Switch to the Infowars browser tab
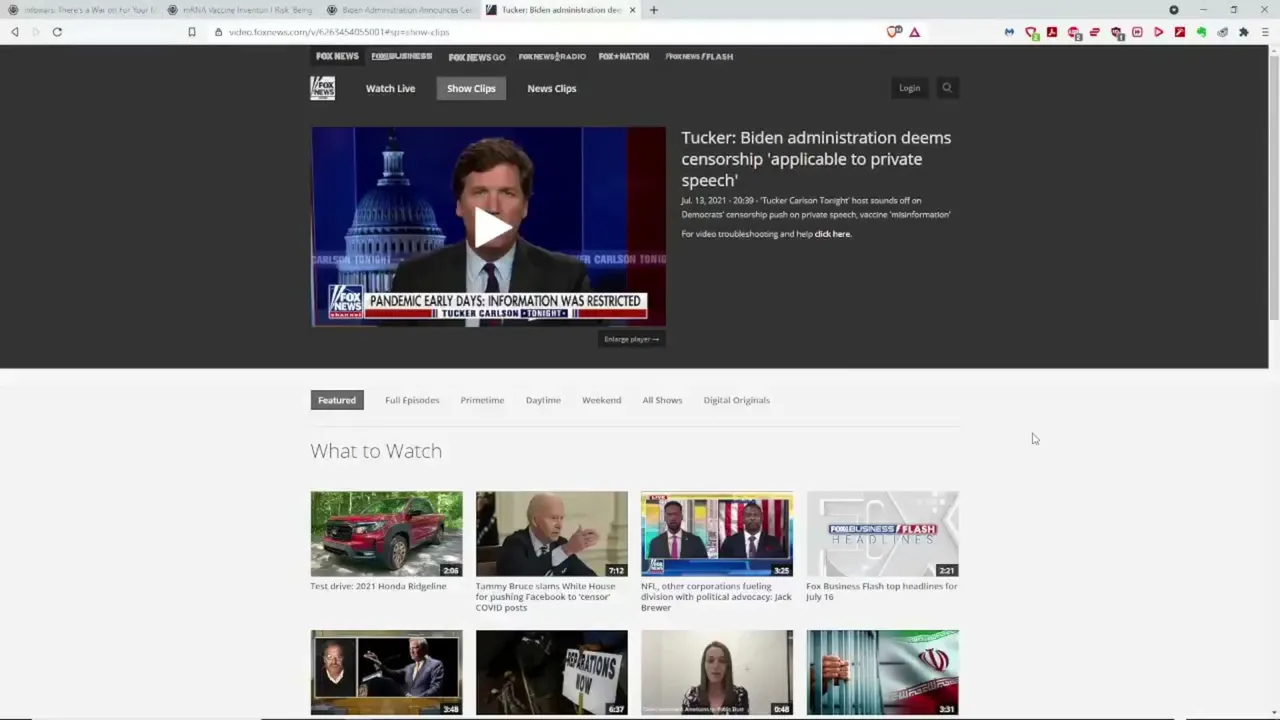 tap(83, 10)
